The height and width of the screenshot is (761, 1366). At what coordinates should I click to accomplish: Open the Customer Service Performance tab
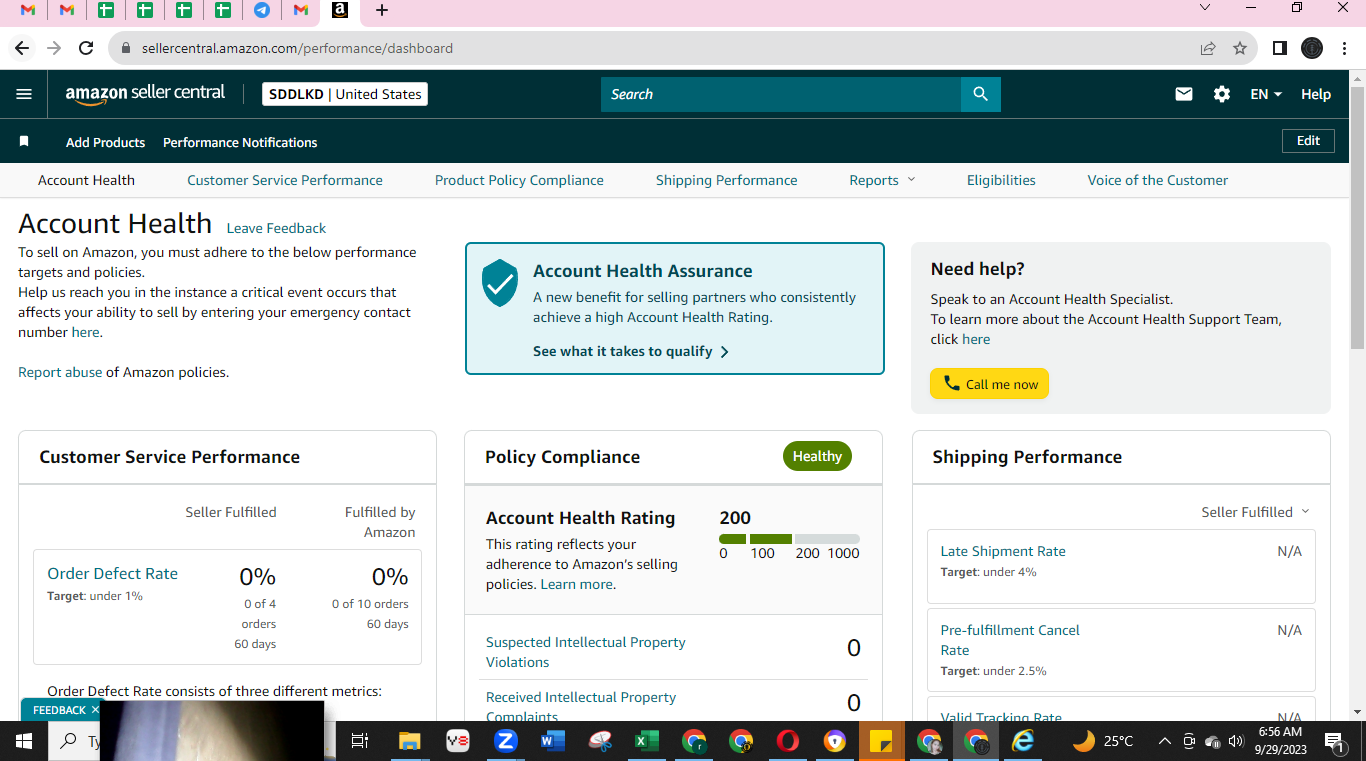(x=285, y=180)
